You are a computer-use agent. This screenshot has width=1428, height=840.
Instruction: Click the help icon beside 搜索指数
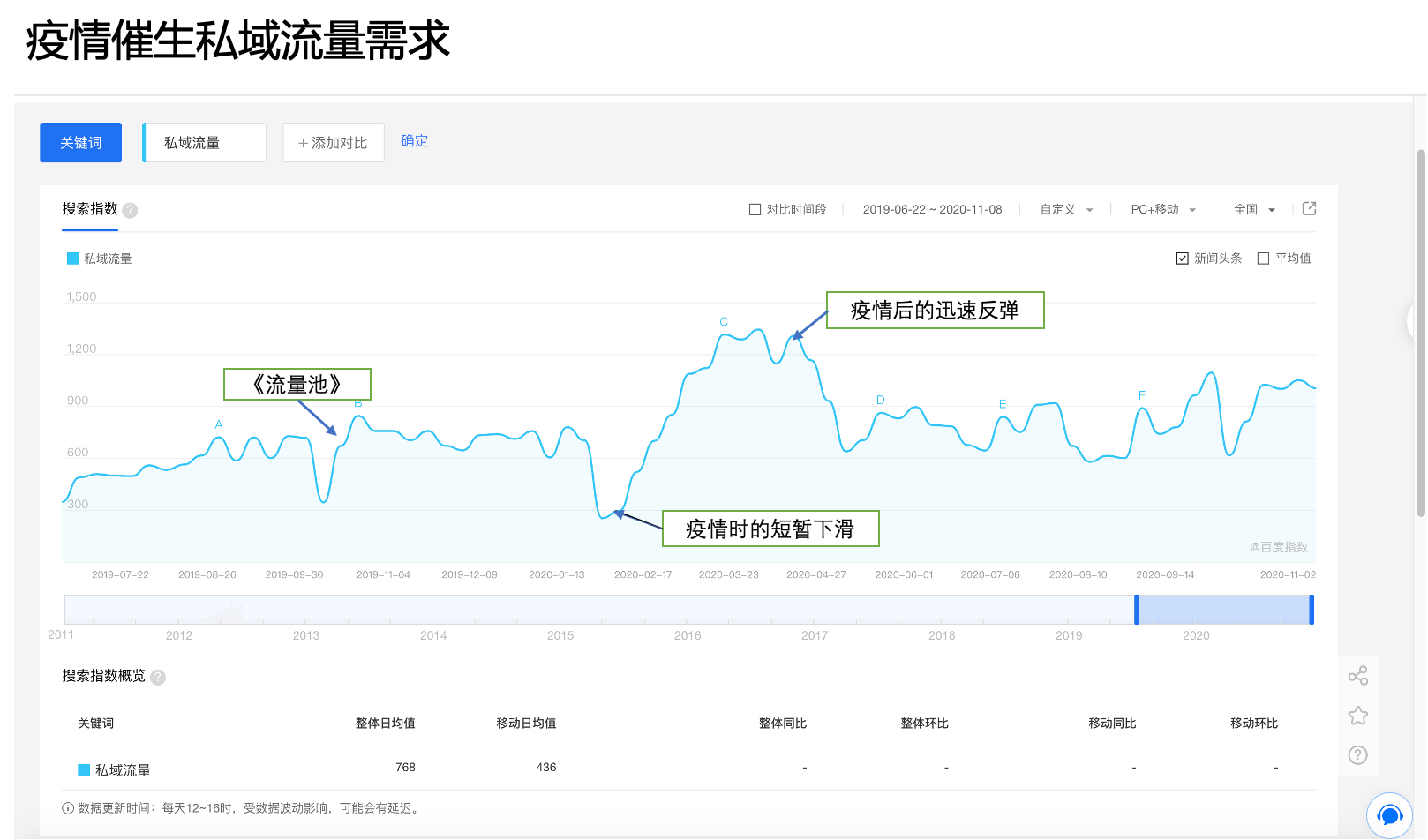(130, 210)
